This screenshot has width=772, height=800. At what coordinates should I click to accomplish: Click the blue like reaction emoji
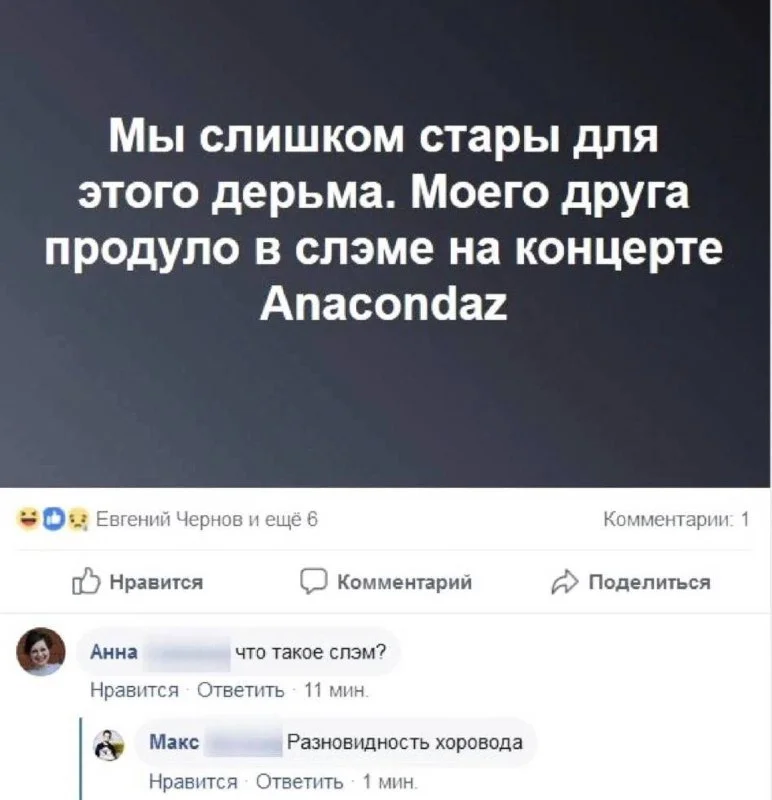[54, 519]
